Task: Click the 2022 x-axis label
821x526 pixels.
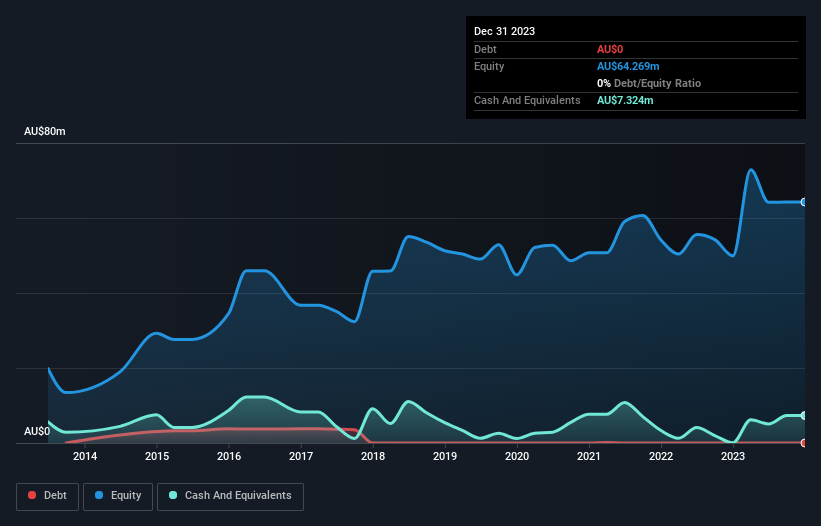Action: (x=661, y=456)
